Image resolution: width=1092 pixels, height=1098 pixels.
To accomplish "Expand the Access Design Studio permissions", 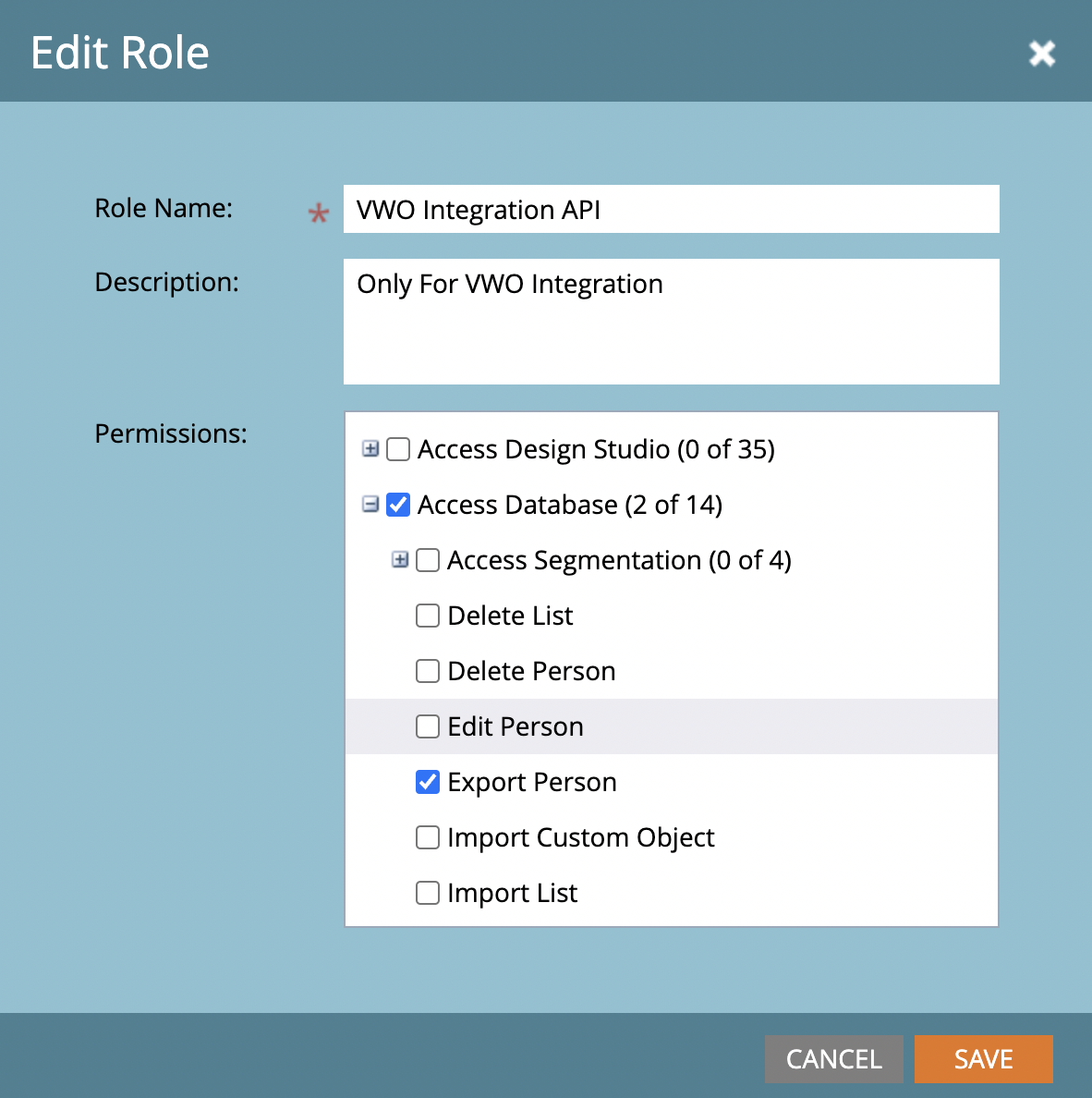I will pyautogui.click(x=370, y=449).
